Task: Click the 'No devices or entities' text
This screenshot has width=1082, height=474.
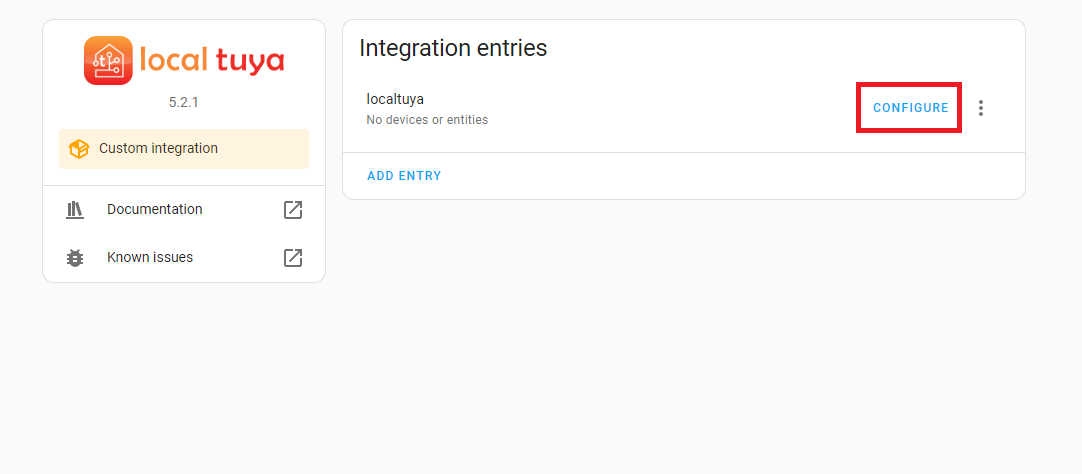Action: tap(427, 120)
